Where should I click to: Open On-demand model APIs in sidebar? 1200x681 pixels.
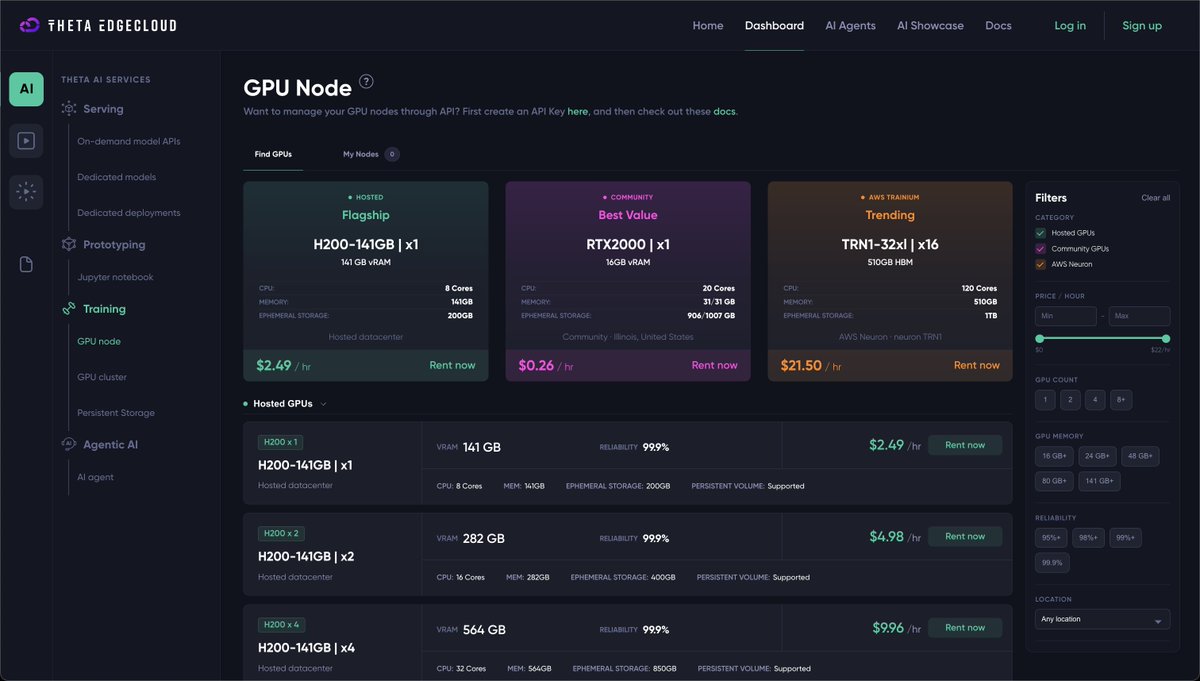coord(129,141)
